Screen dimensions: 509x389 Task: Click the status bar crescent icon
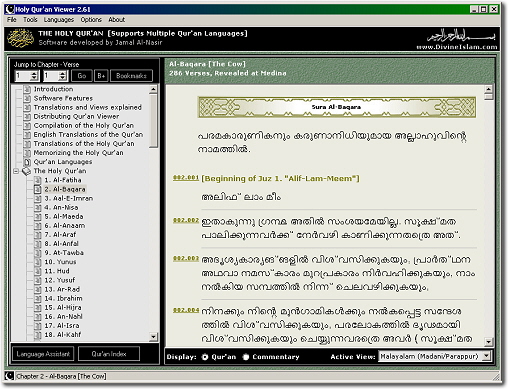point(10,376)
